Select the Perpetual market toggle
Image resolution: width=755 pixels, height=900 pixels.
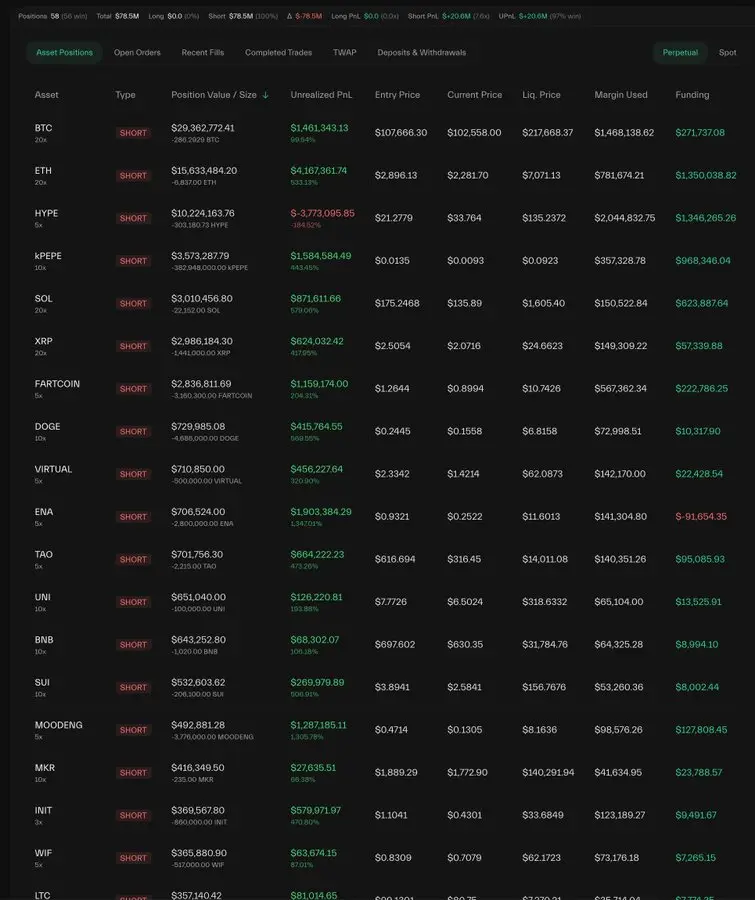coord(679,52)
